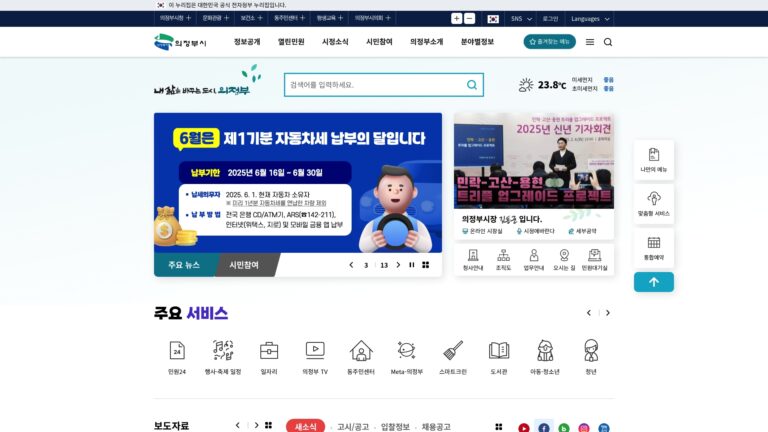Click the 즐겨찾는 메뉴 button
768x432 pixels.
tap(550, 42)
